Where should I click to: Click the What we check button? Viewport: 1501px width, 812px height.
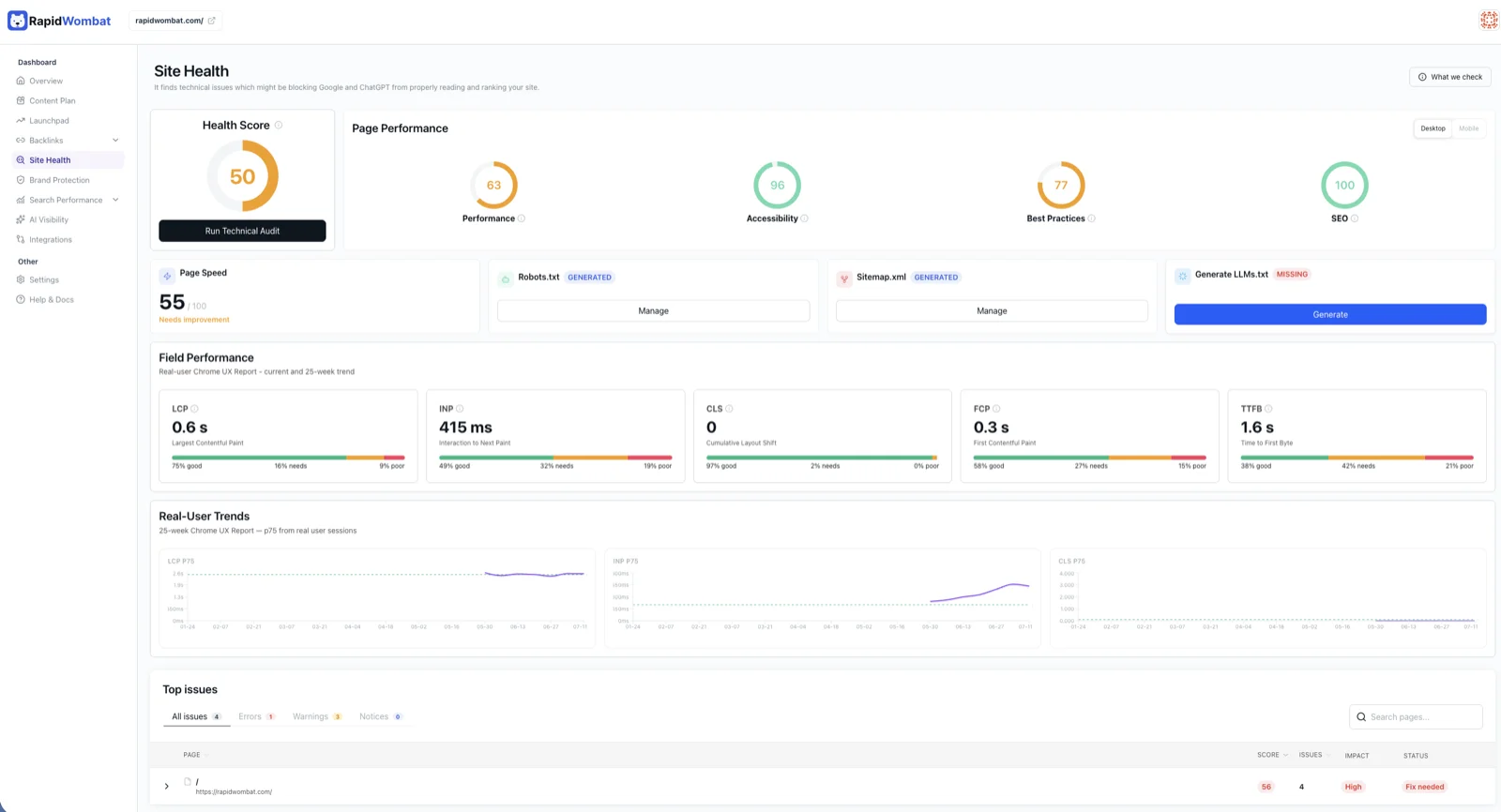coord(1450,77)
